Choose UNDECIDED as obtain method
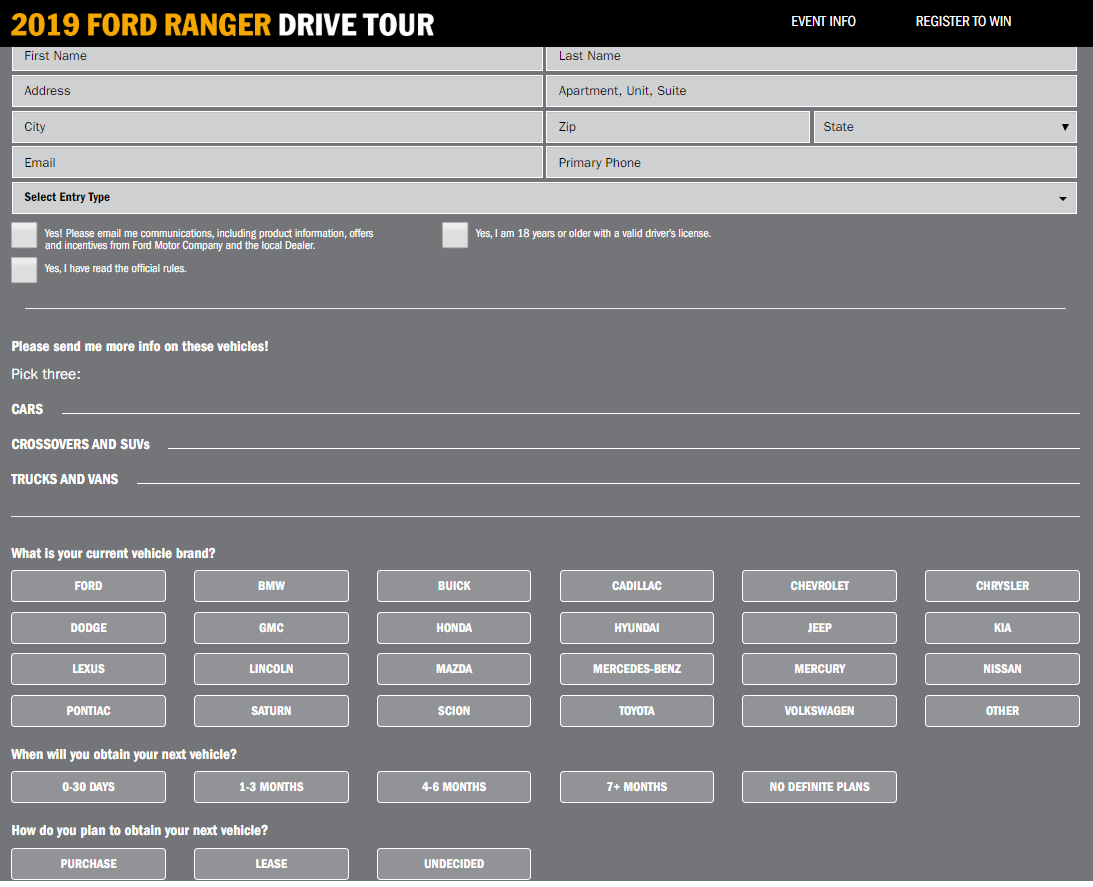This screenshot has width=1093, height=887. 454,864
